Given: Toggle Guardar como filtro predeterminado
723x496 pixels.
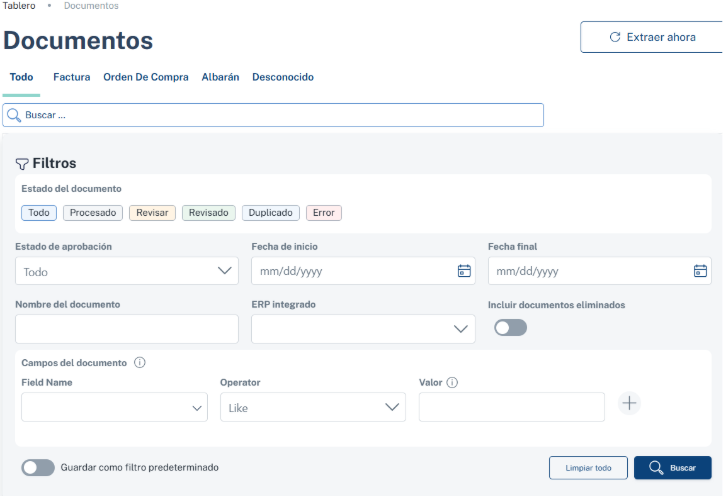Looking at the screenshot, I should [x=38, y=467].
